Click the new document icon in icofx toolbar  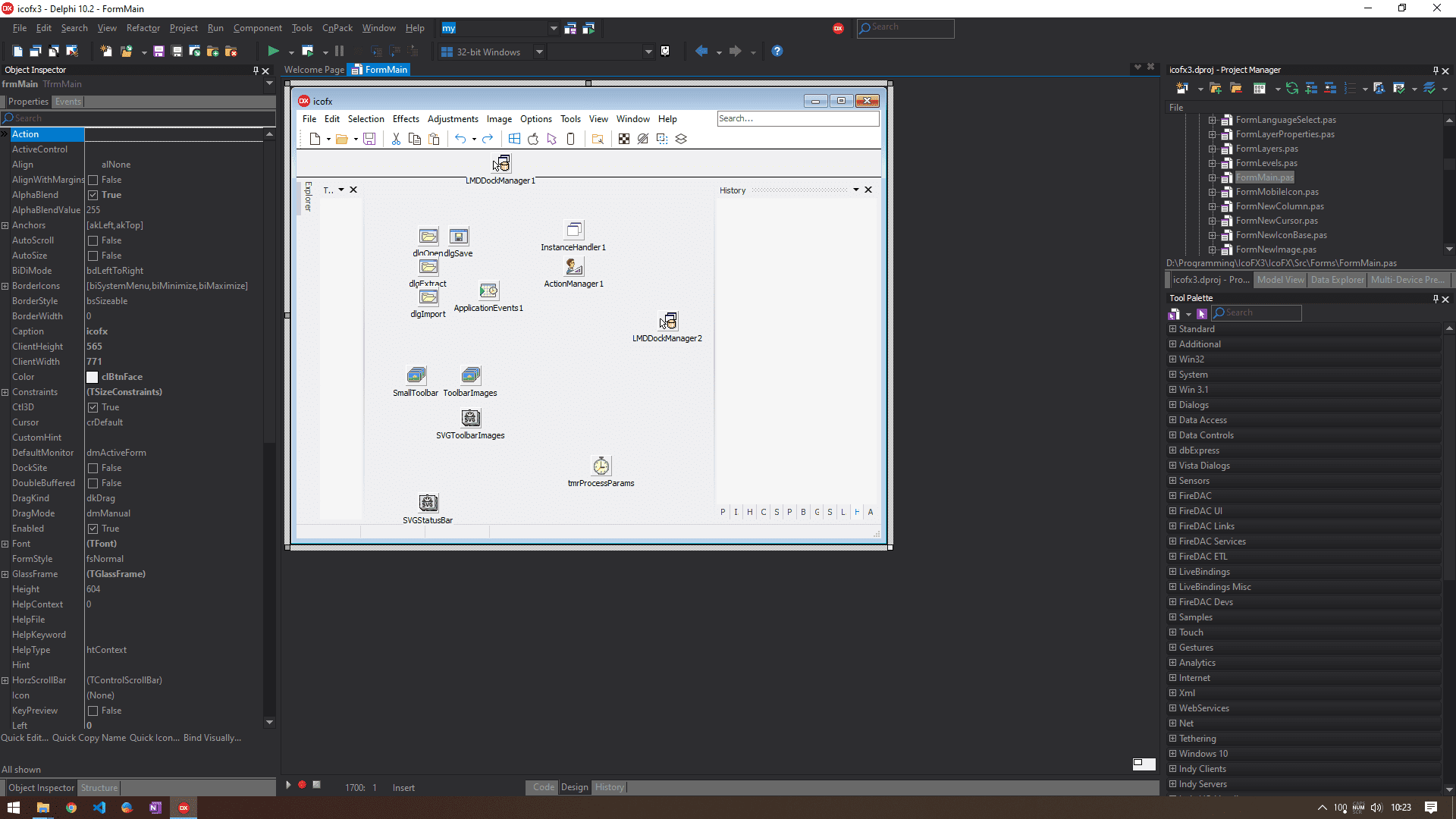(315, 139)
